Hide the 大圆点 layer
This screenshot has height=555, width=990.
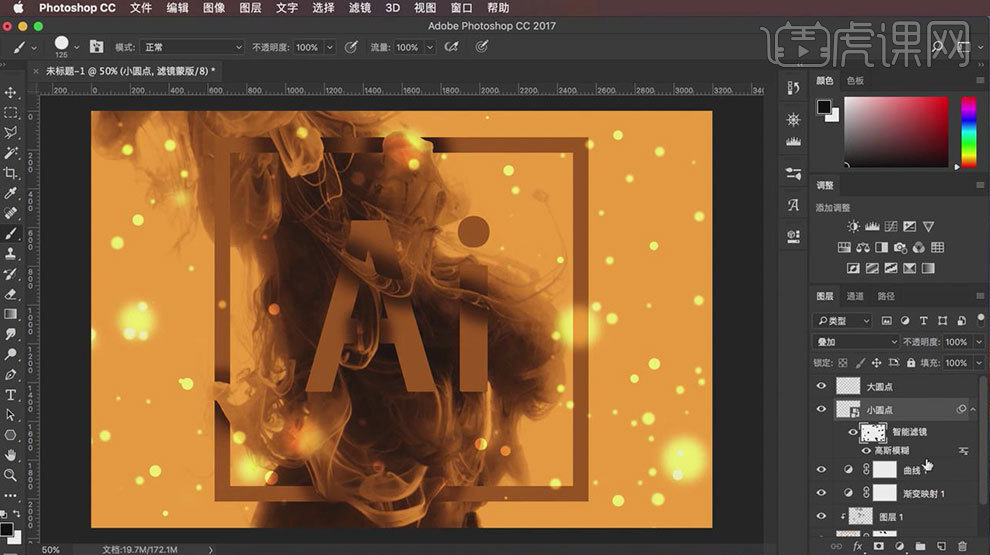click(x=821, y=385)
